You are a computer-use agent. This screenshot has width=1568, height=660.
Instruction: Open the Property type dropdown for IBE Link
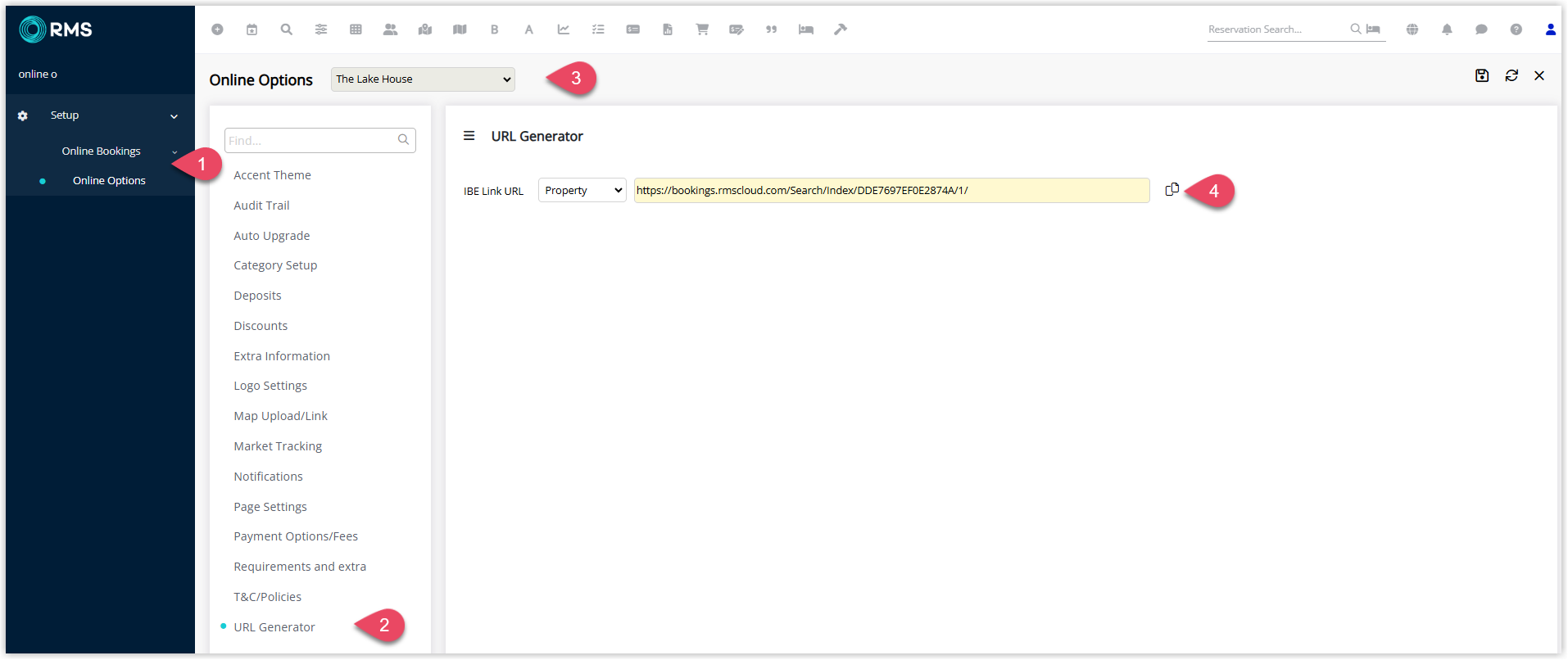(x=582, y=190)
